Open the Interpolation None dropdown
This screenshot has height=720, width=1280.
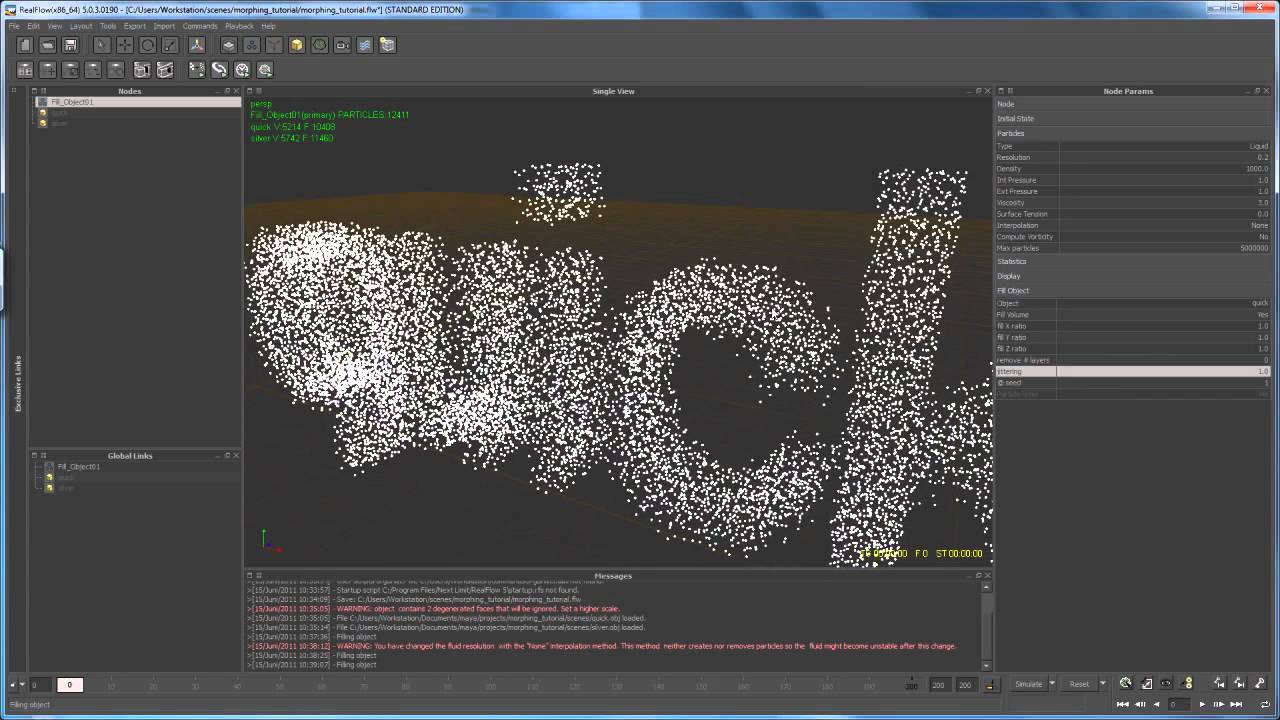[1164, 225]
